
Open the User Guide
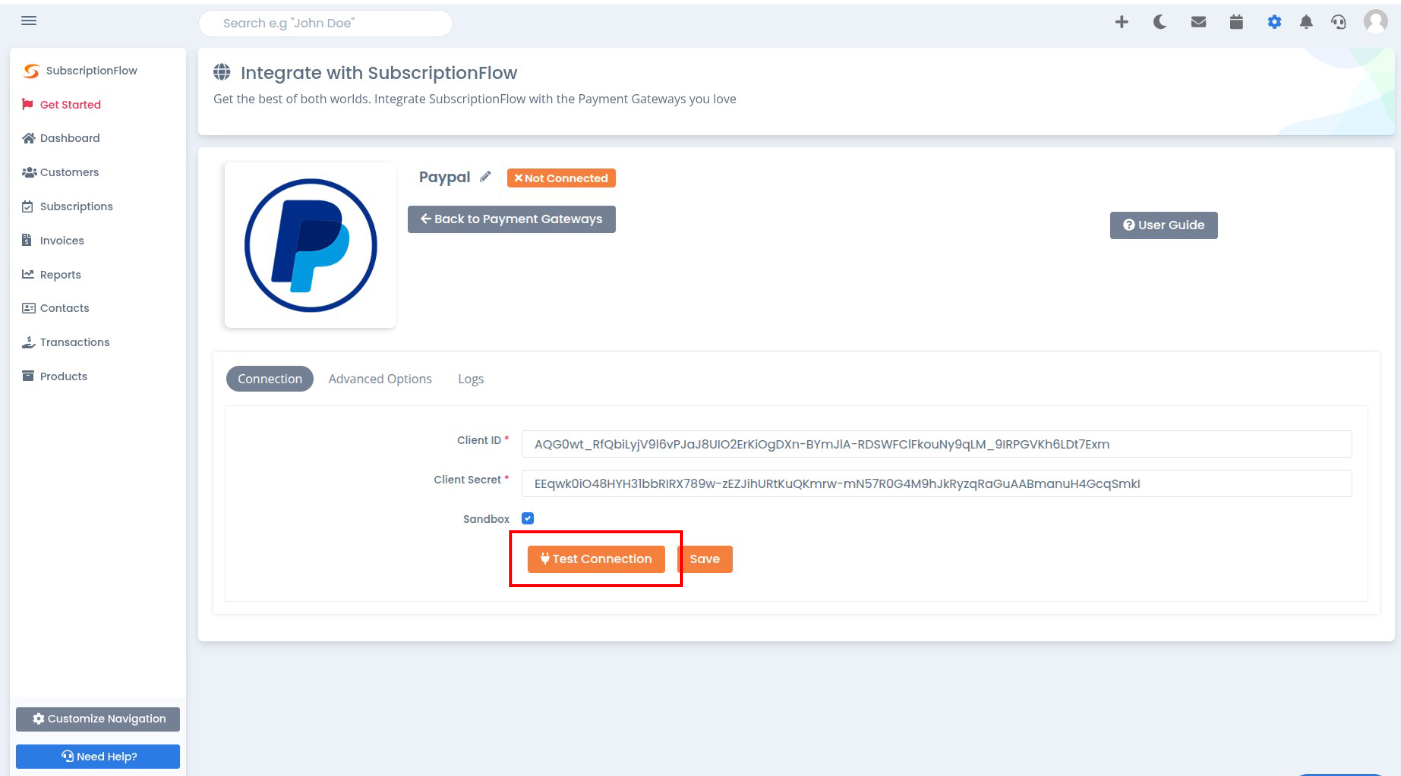click(1164, 225)
